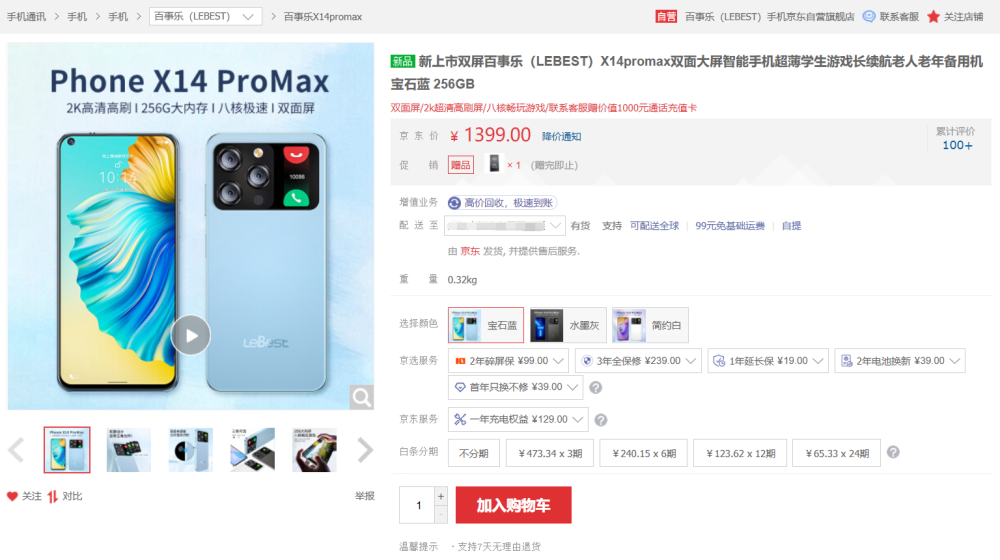Viewport: 1000px width, 560px height.
Task: Click the 联系客服 chat icon
Action: [x=869, y=17]
